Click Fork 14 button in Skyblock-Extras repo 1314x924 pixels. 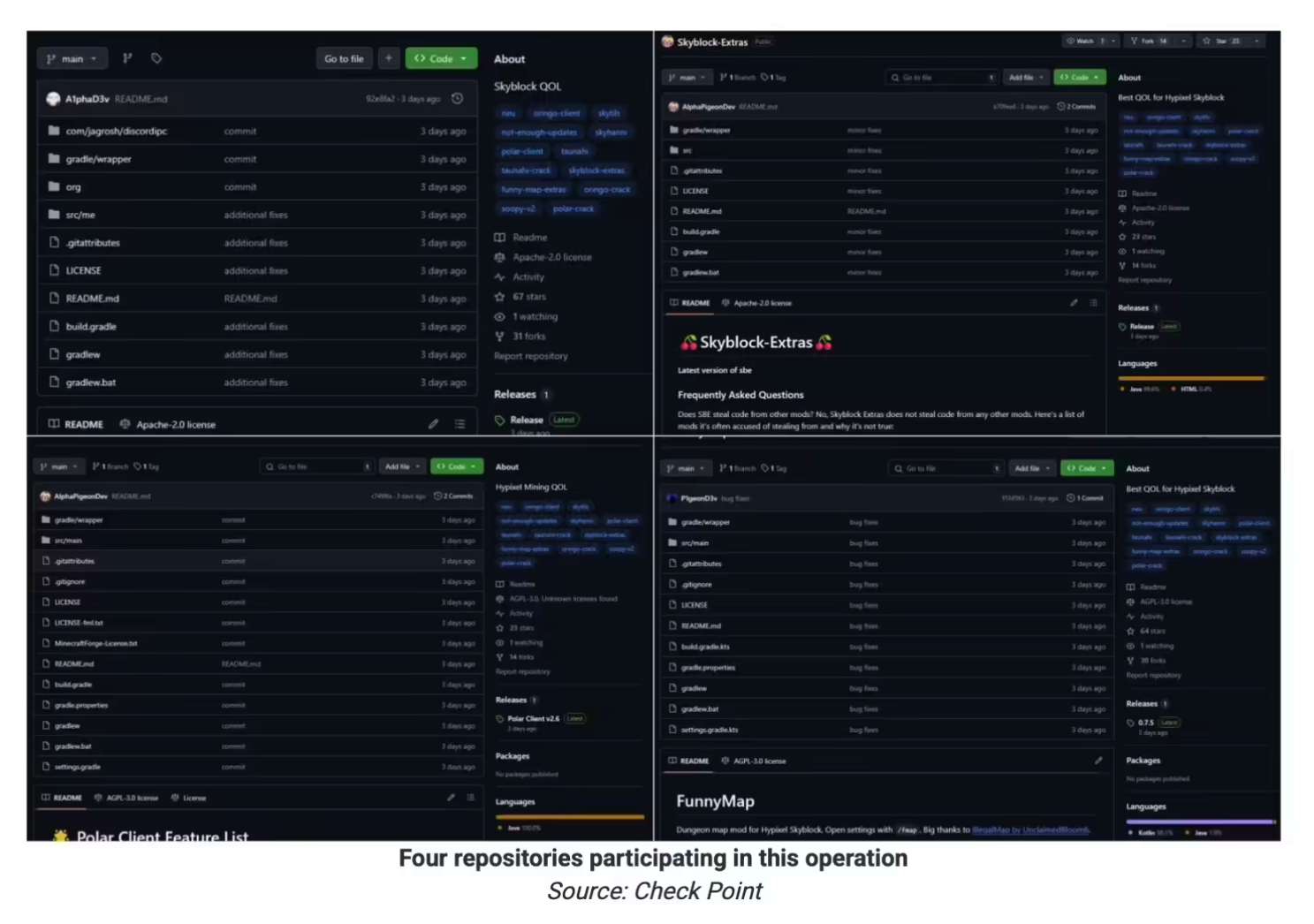[1148, 42]
